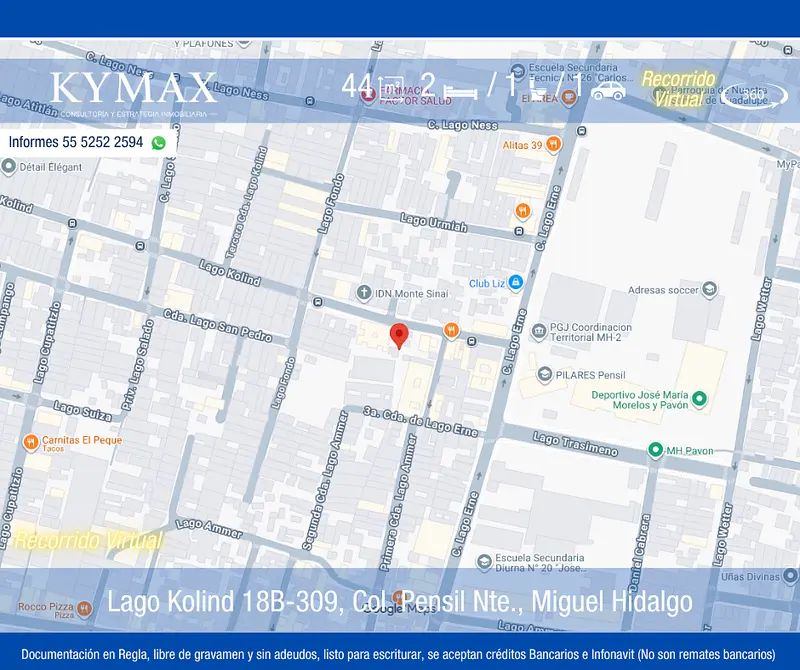
Task: Select the Lago Kolind 18B-309 address text
Action: click(399, 602)
